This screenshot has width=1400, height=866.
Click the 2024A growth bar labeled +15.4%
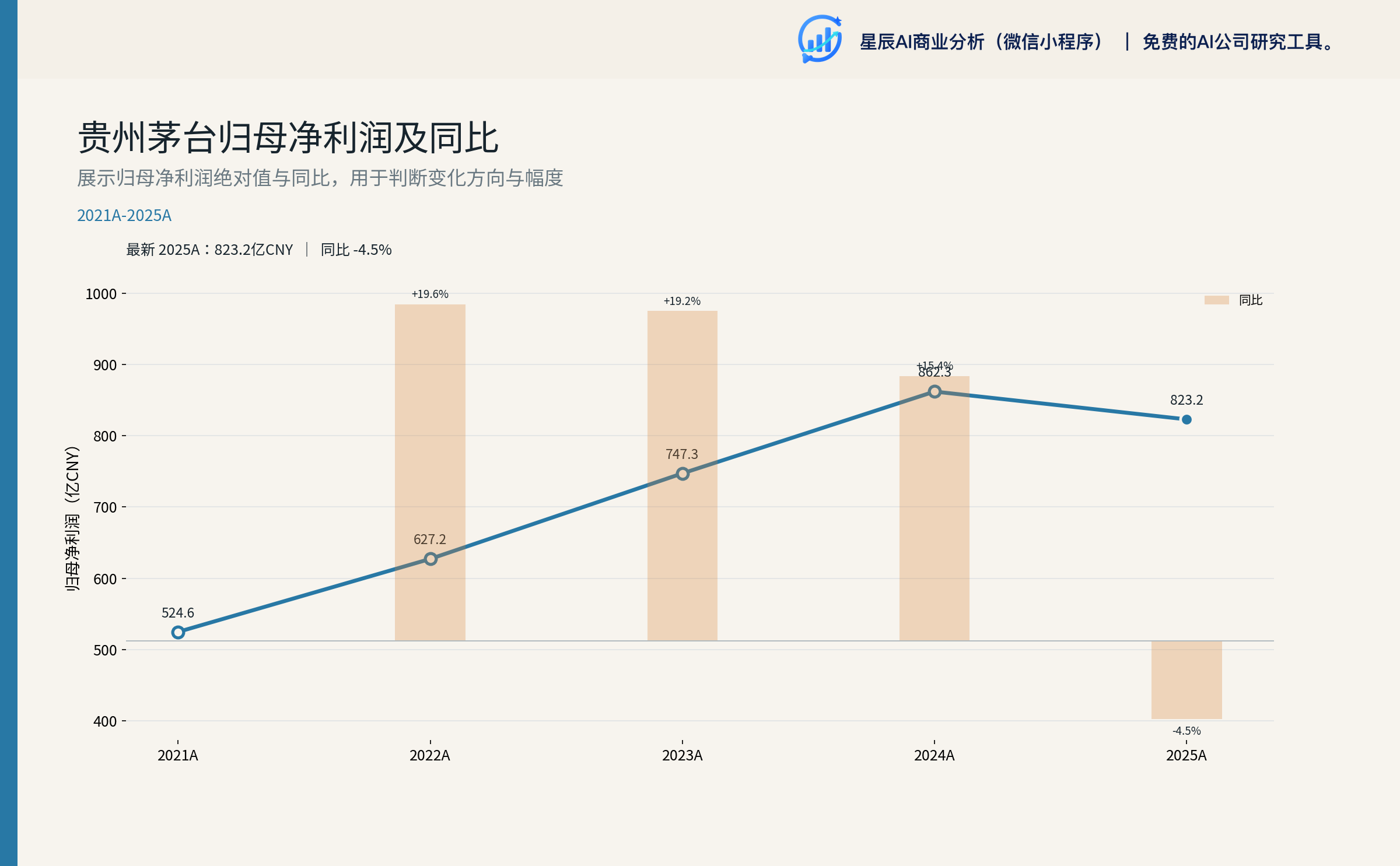(935, 509)
